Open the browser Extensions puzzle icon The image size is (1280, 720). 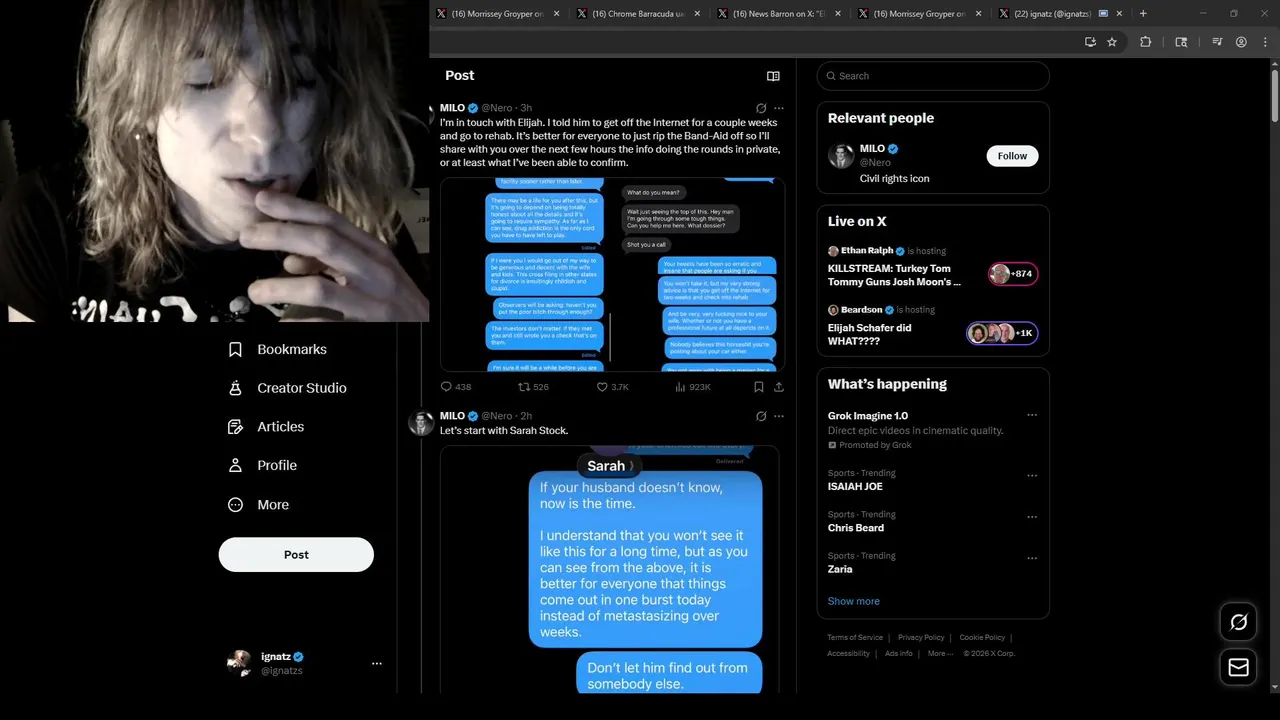pyautogui.click(x=1146, y=42)
